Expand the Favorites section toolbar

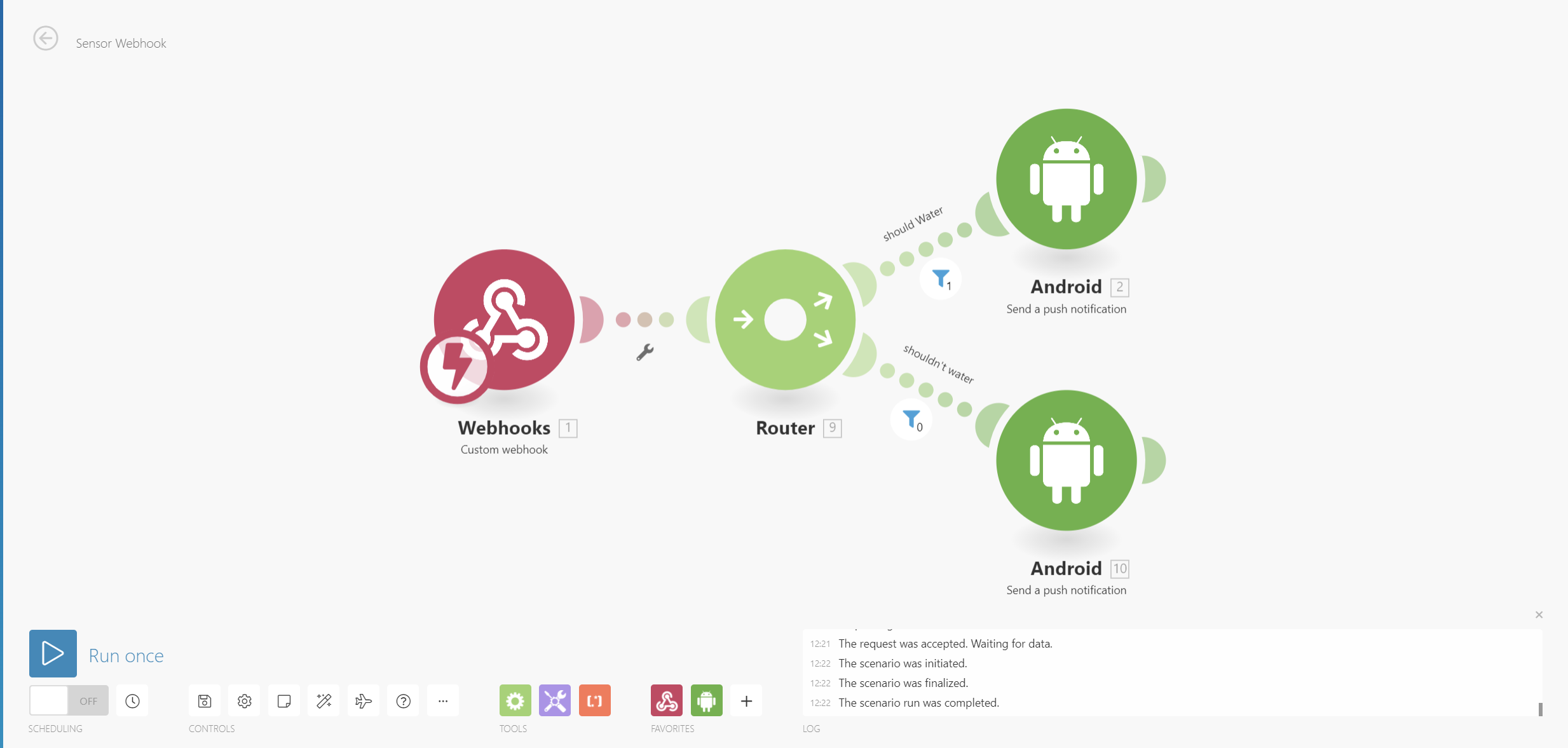[x=747, y=700]
